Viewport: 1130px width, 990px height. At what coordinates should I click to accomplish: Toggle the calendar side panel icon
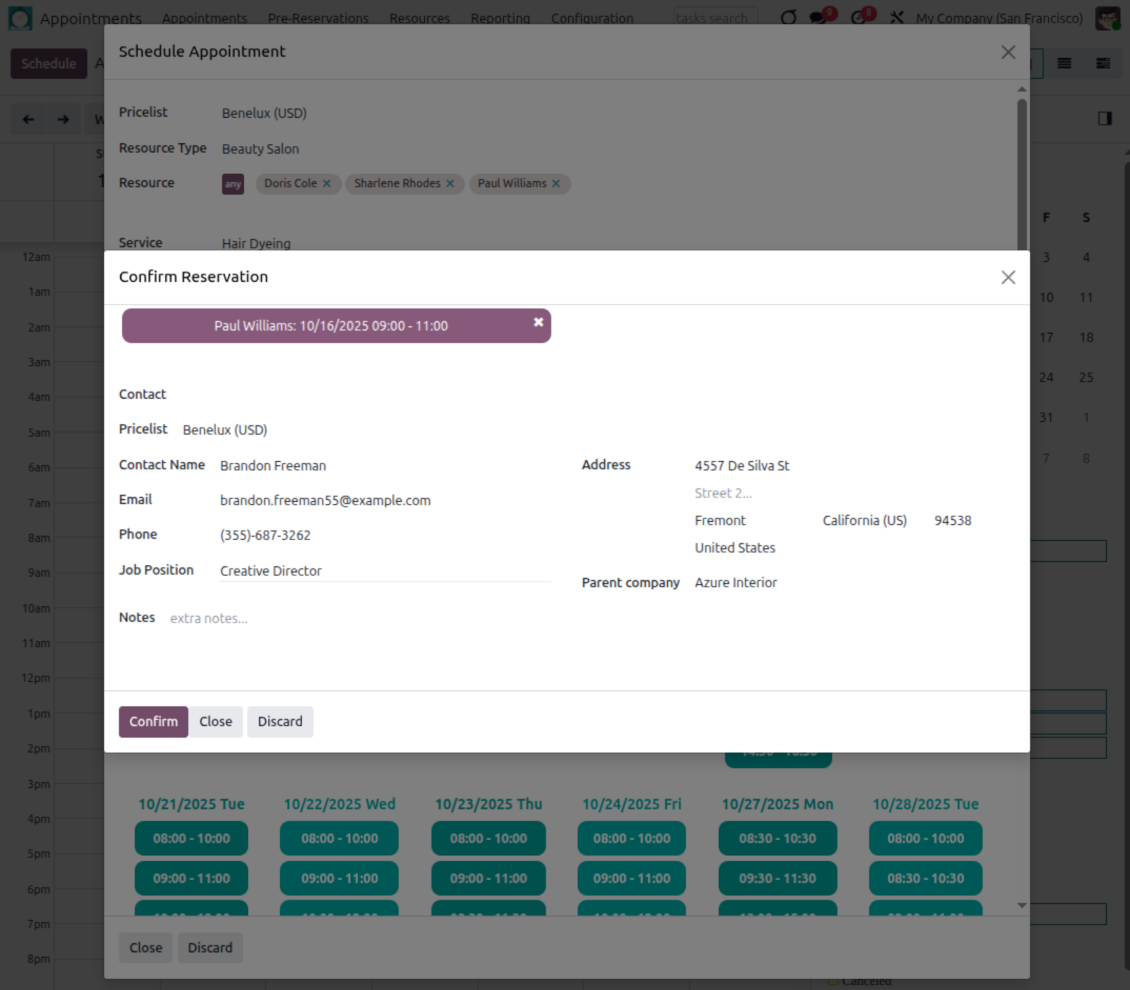pos(1105,119)
